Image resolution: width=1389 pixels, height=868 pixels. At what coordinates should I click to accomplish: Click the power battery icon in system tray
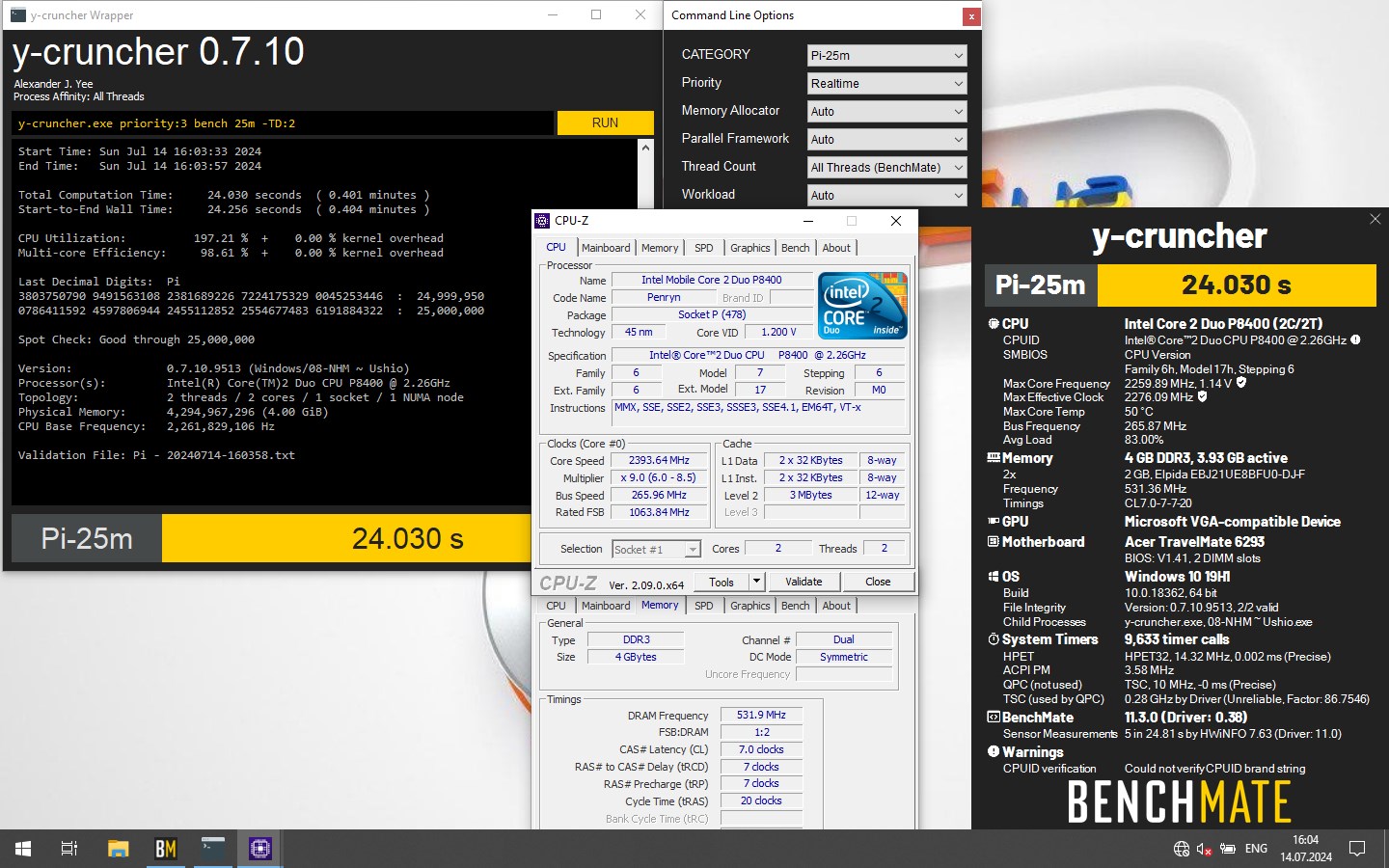[x=1228, y=849]
